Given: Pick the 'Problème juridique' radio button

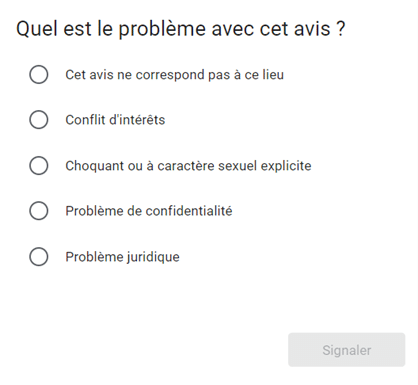Looking at the screenshot, I should (39, 257).
